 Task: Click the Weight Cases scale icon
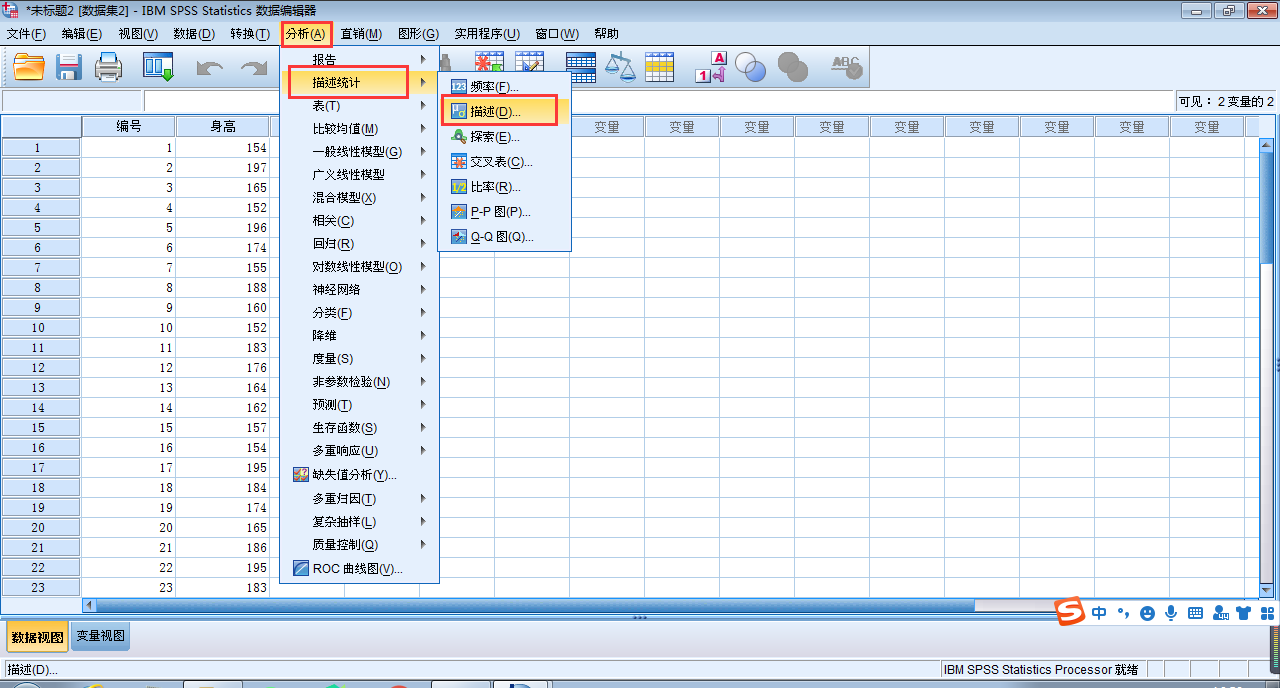click(x=620, y=67)
